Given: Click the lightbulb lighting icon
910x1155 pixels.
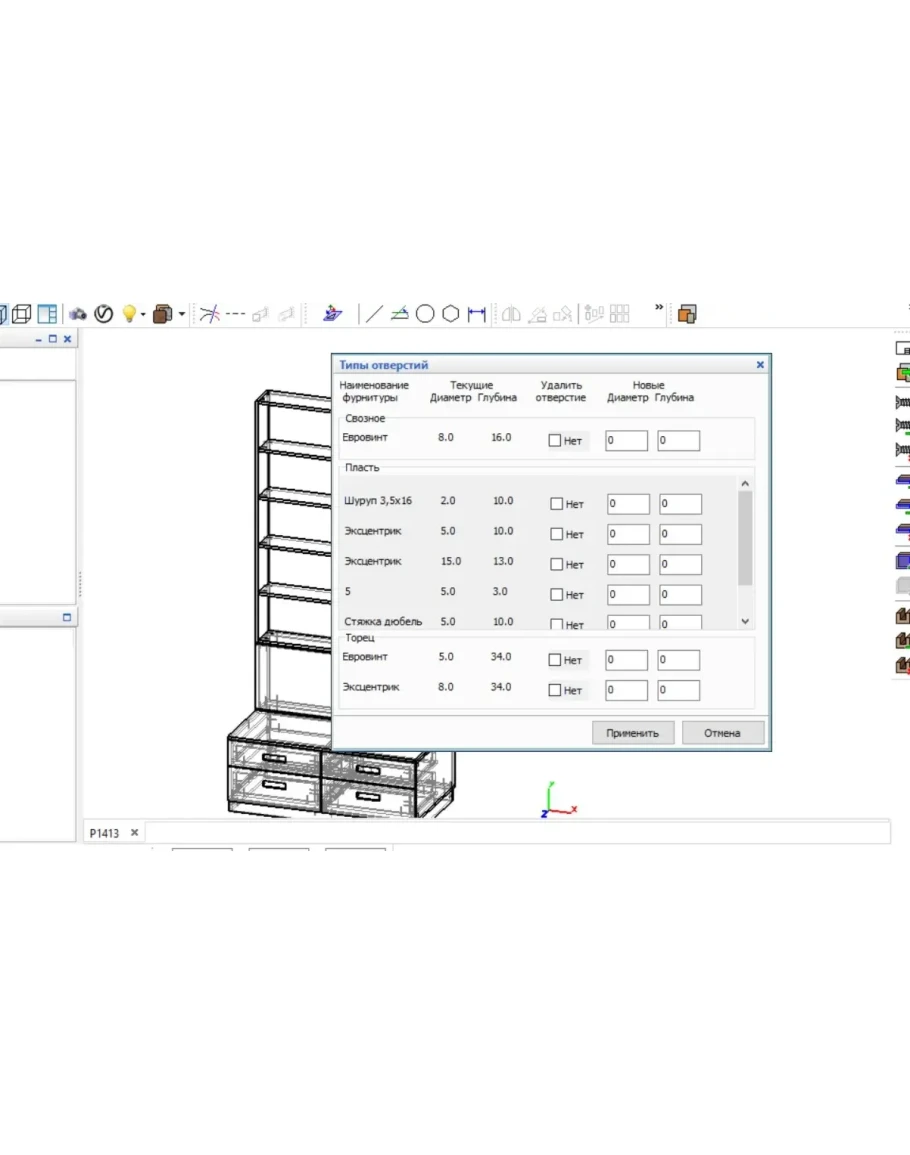Looking at the screenshot, I should click(128, 314).
